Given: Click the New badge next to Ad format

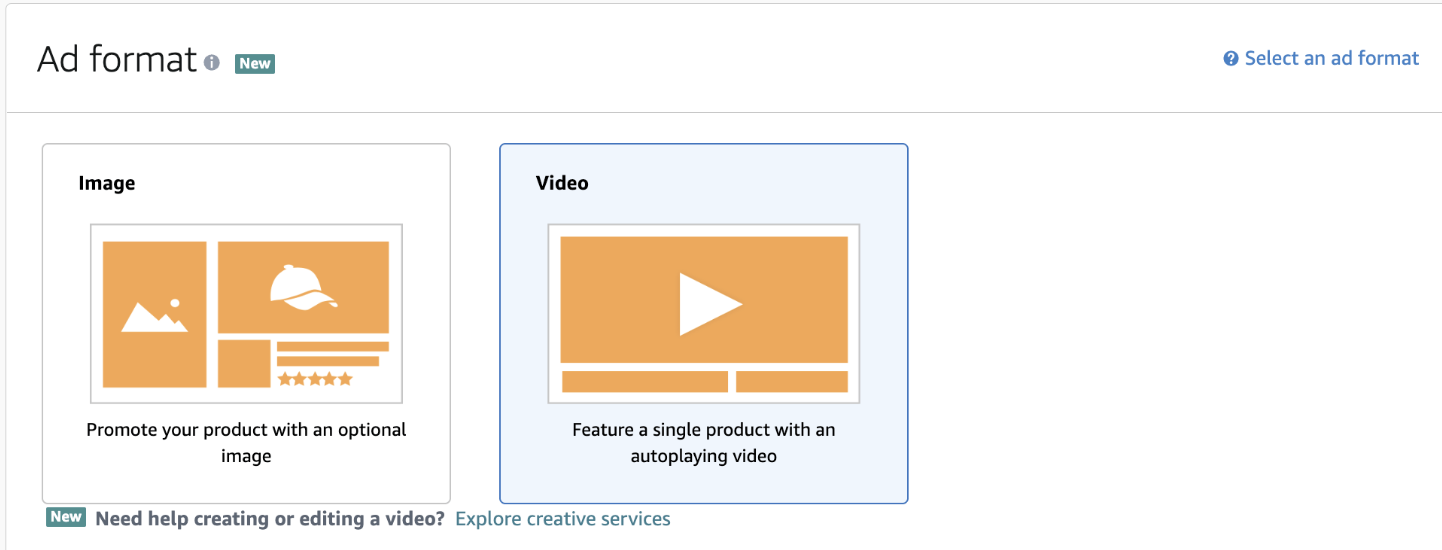Looking at the screenshot, I should pyautogui.click(x=254, y=63).
